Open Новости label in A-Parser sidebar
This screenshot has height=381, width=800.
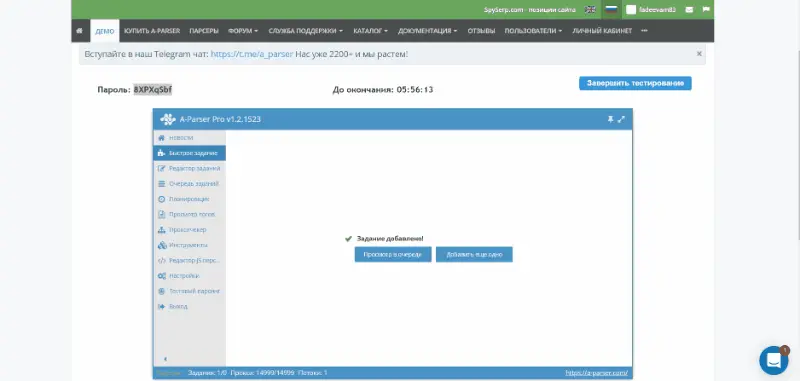coord(181,138)
